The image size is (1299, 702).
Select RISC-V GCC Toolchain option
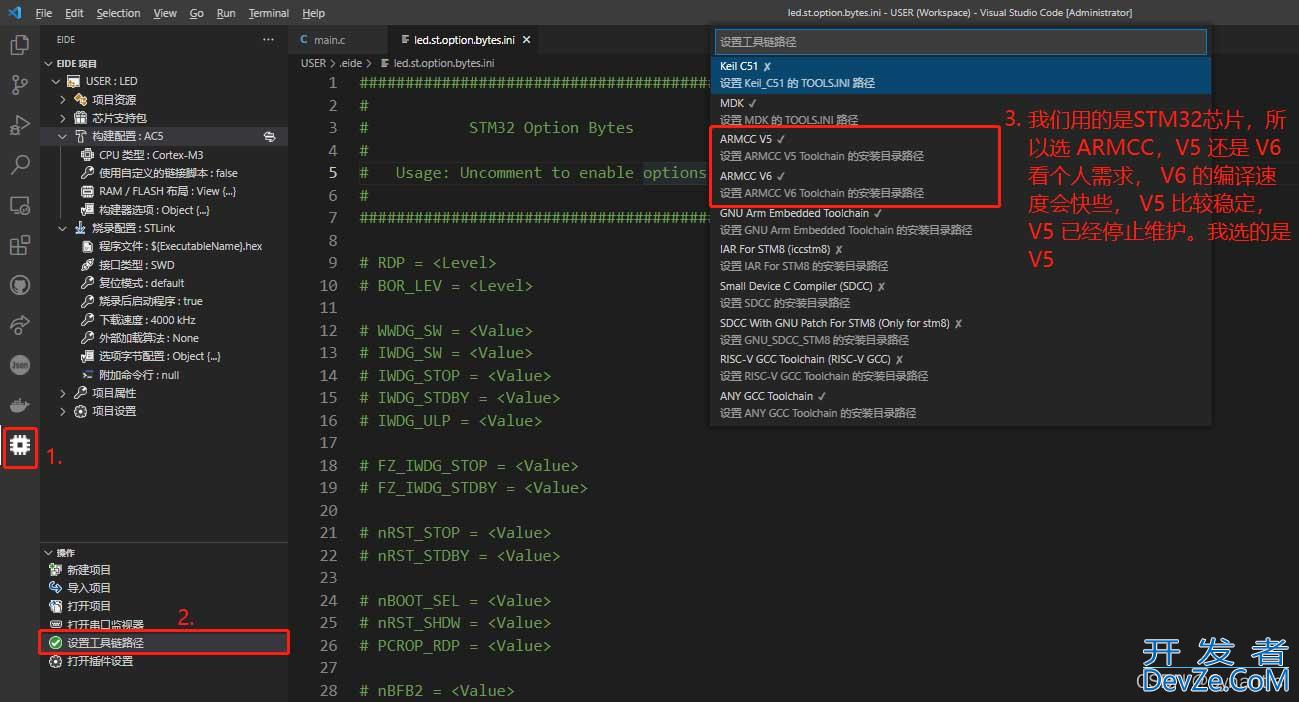click(960, 367)
